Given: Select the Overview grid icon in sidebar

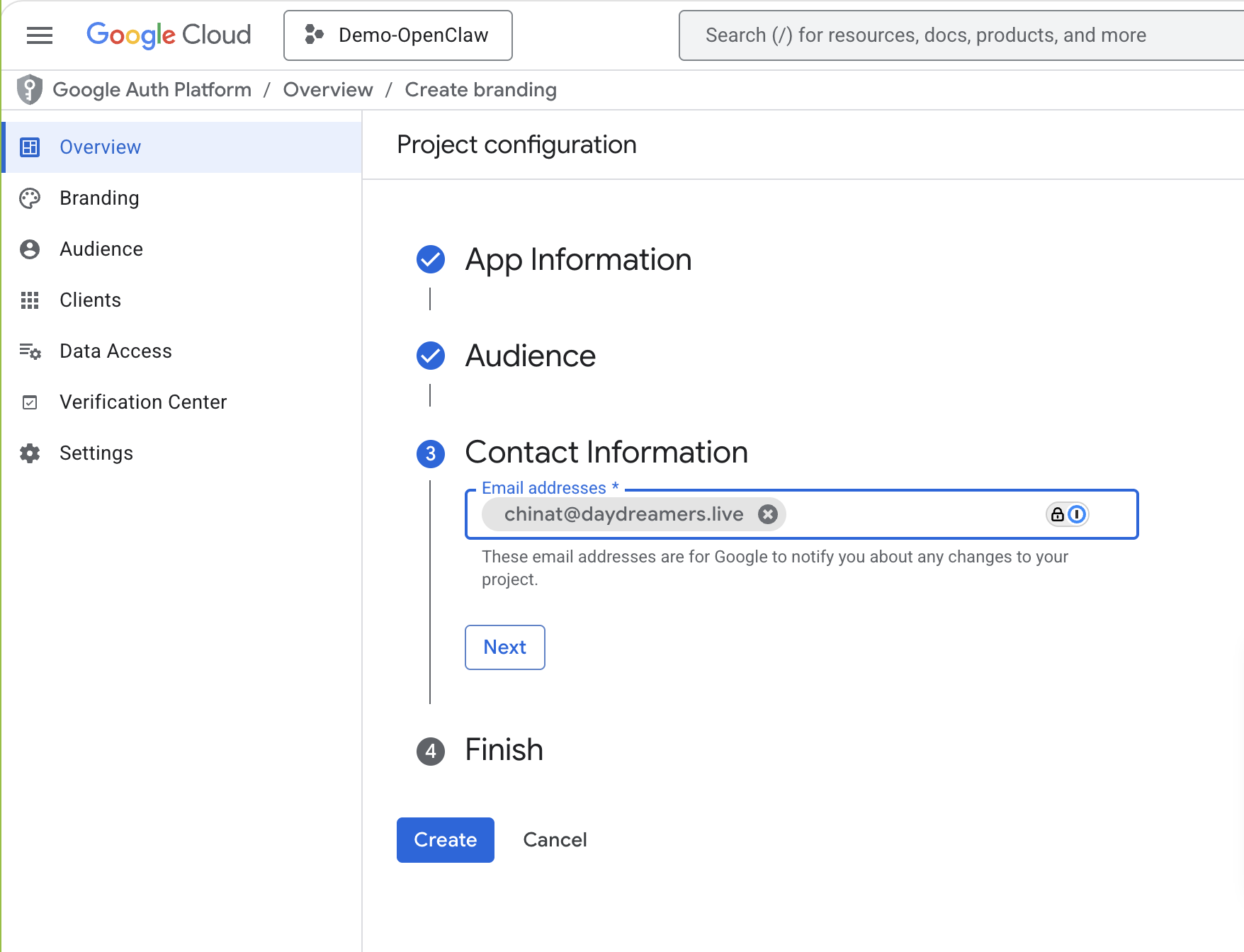Looking at the screenshot, I should tap(29, 147).
